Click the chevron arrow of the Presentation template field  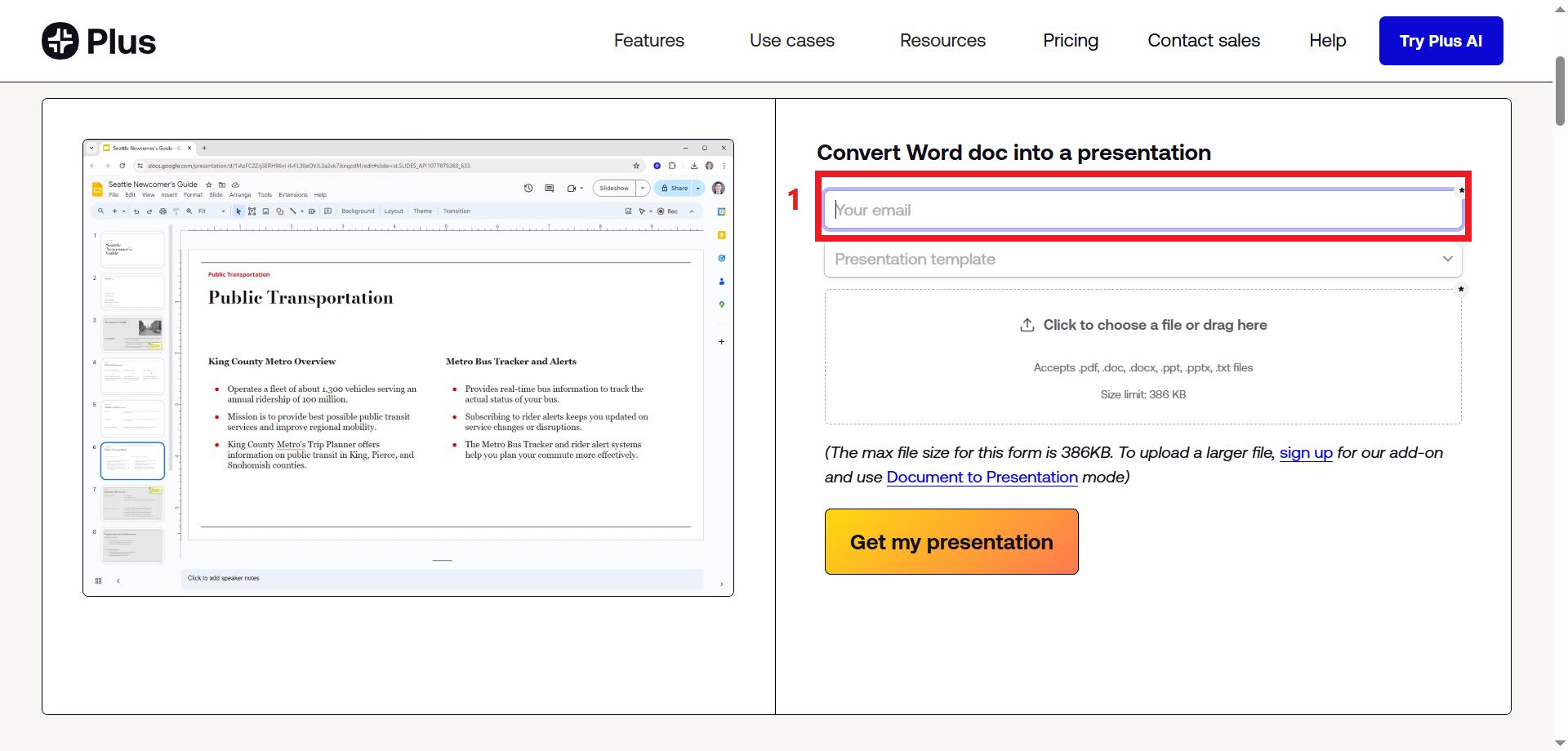[1447, 259]
